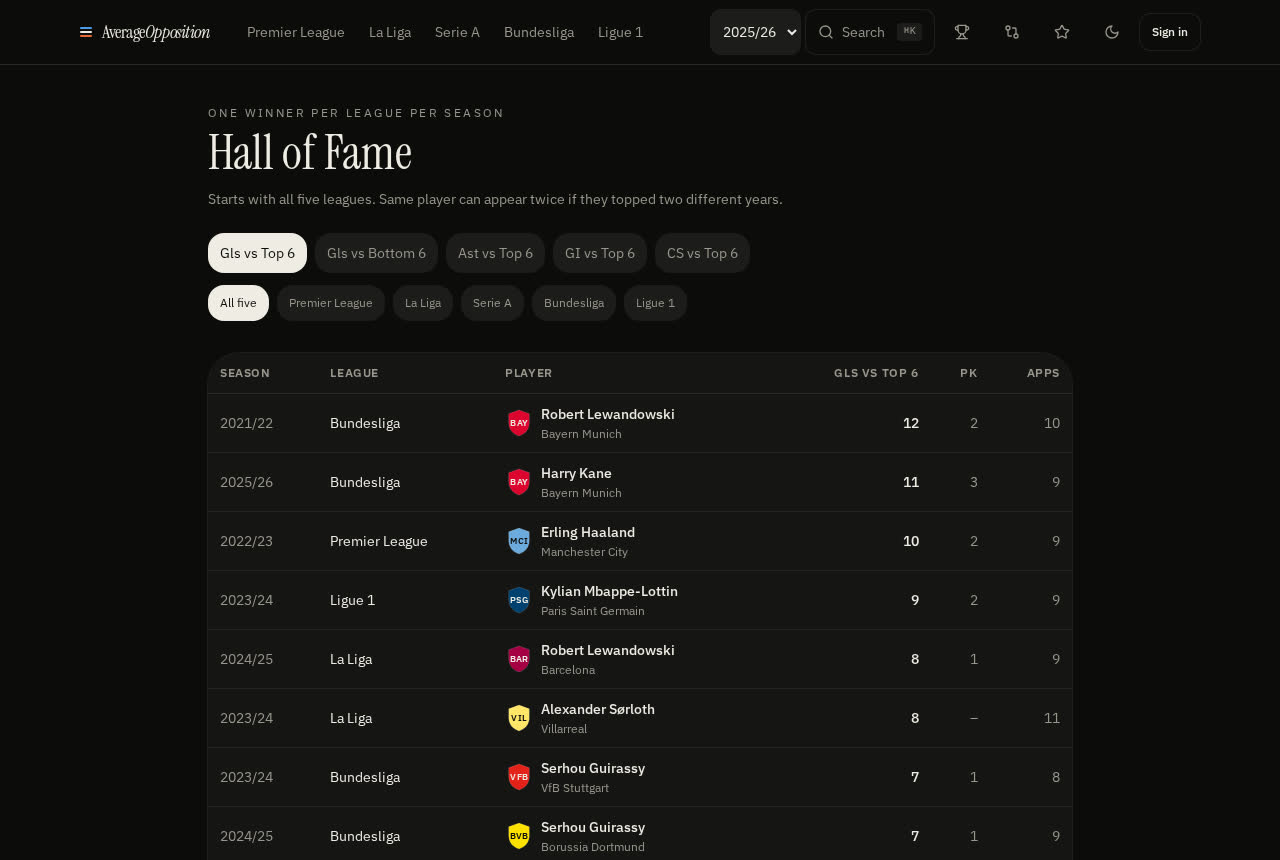The image size is (1280, 860).
Task: Click the Search input field
Action: pyautogui.click(x=870, y=32)
